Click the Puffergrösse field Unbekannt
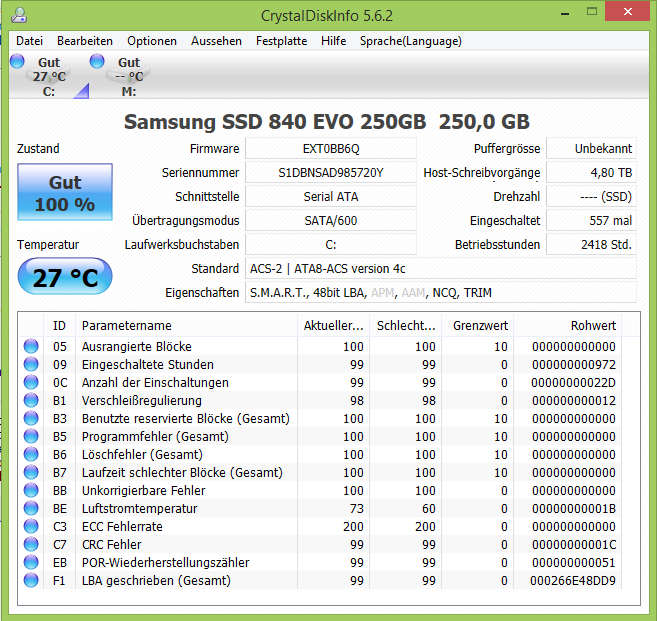657x621 pixels. 592,149
